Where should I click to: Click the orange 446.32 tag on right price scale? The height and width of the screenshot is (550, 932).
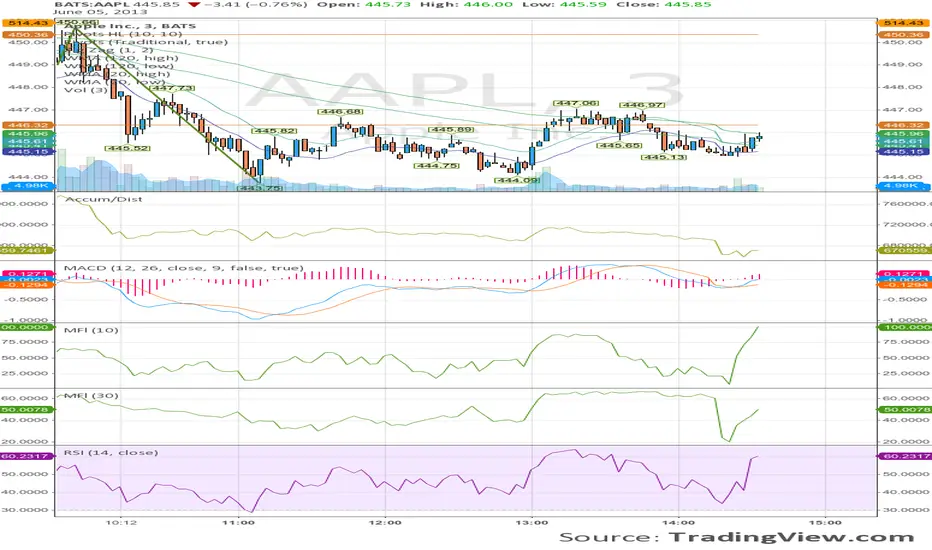click(x=903, y=125)
